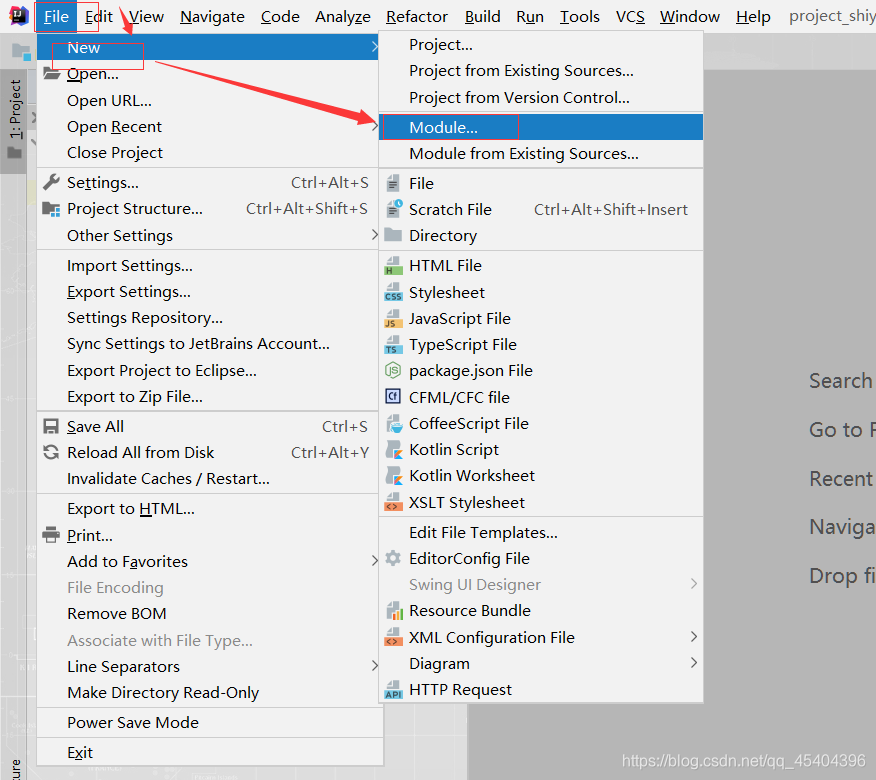The image size is (876, 780).
Task: Open the Help menu
Action: tap(753, 17)
